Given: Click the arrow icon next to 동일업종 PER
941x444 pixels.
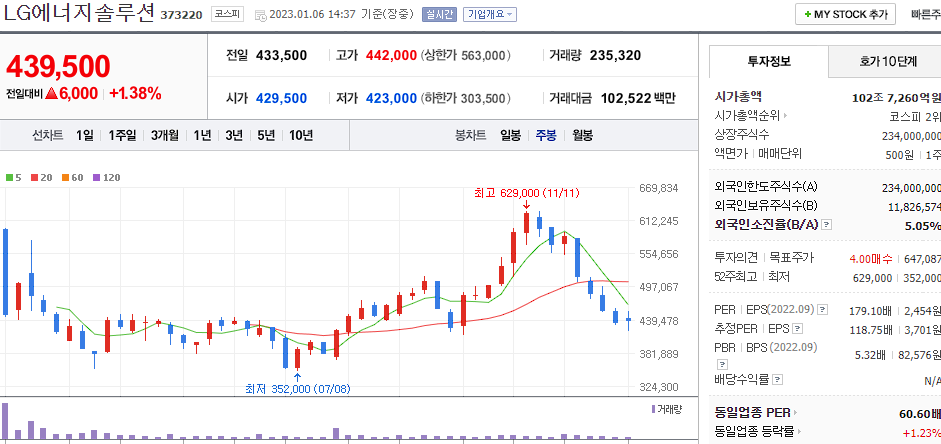Looking at the screenshot, I should (796, 413).
